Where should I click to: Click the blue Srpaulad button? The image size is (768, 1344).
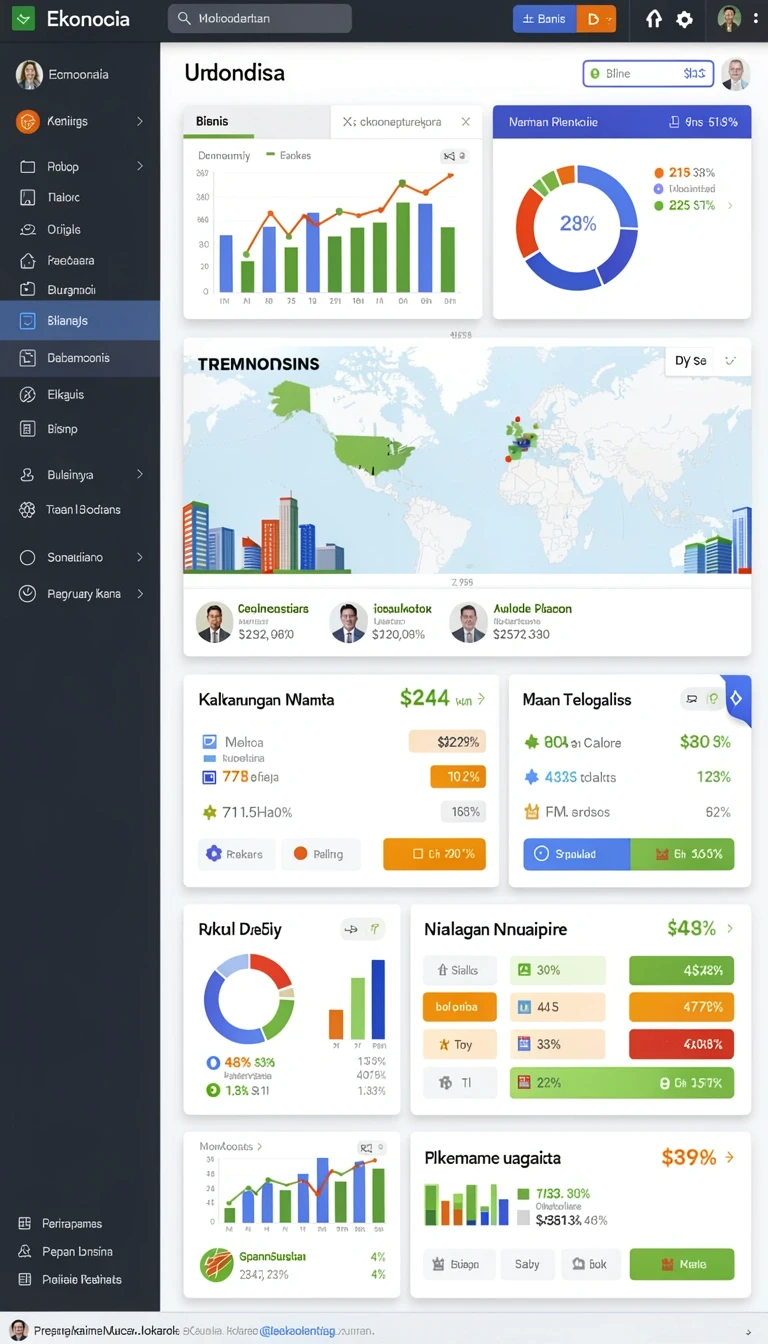[x=577, y=854]
